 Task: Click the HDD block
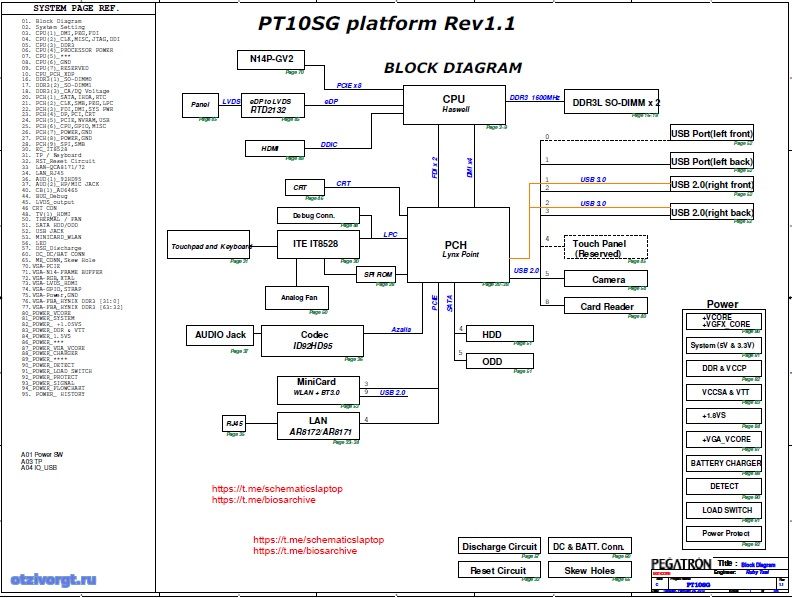(500, 334)
